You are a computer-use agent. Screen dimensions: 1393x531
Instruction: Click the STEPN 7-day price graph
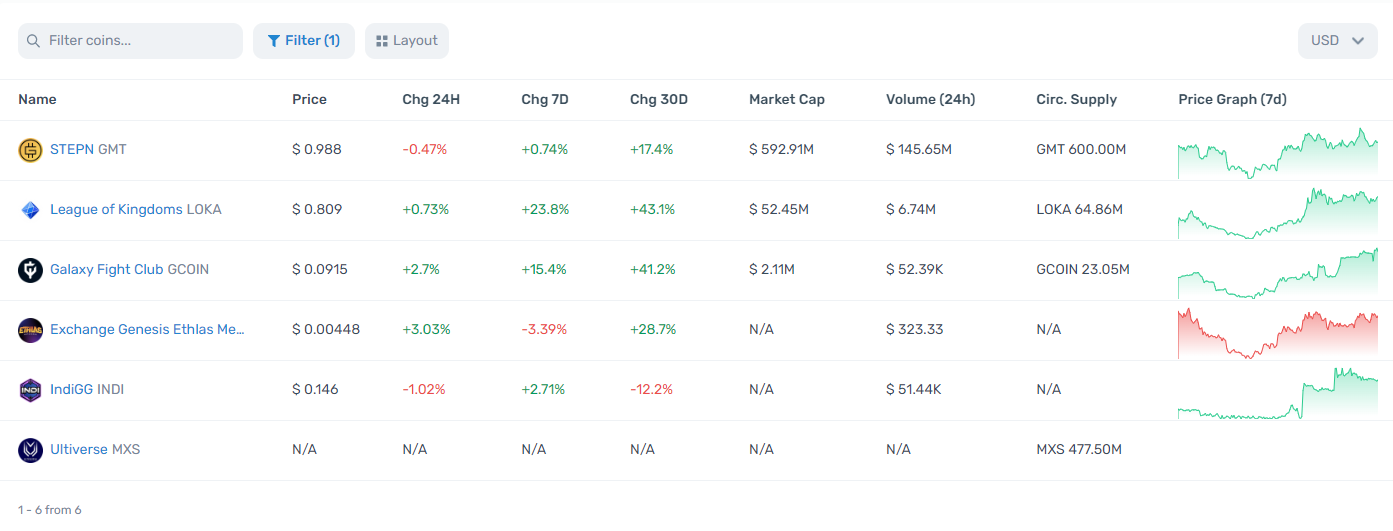click(1278, 153)
